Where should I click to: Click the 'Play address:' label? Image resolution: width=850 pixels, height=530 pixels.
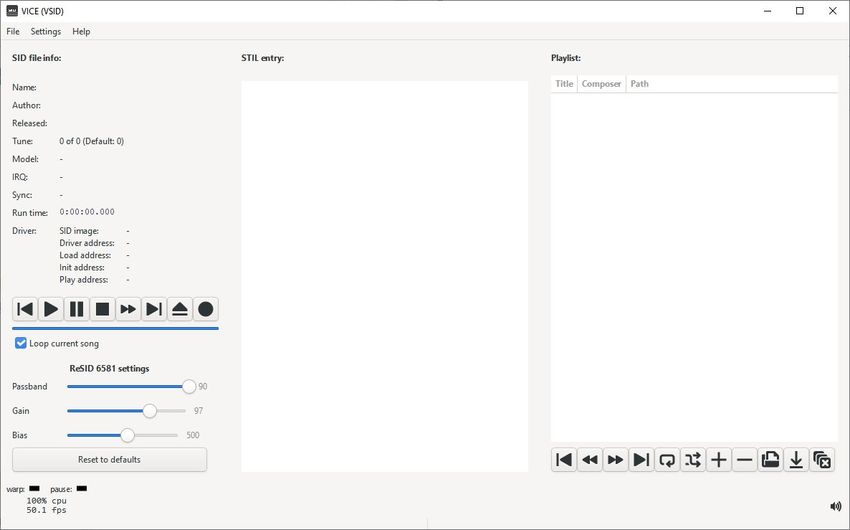pyautogui.click(x=83, y=280)
